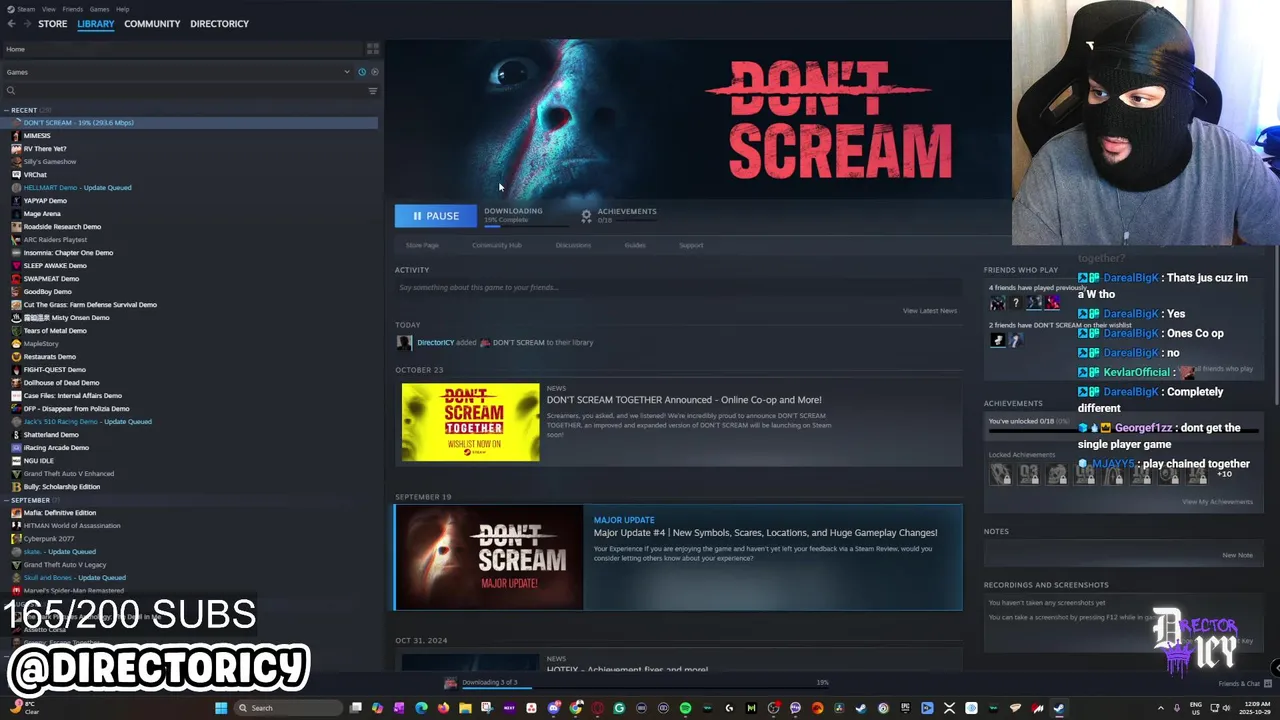Open Major Update #4 news headline
1280x720 pixels.
point(765,533)
